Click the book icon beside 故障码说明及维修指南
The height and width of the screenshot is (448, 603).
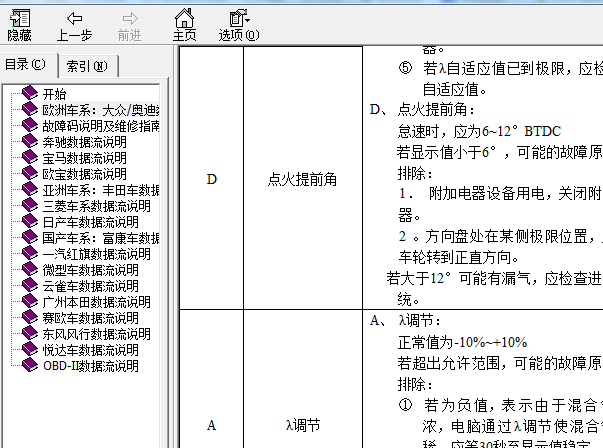pyautogui.click(x=30, y=125)
